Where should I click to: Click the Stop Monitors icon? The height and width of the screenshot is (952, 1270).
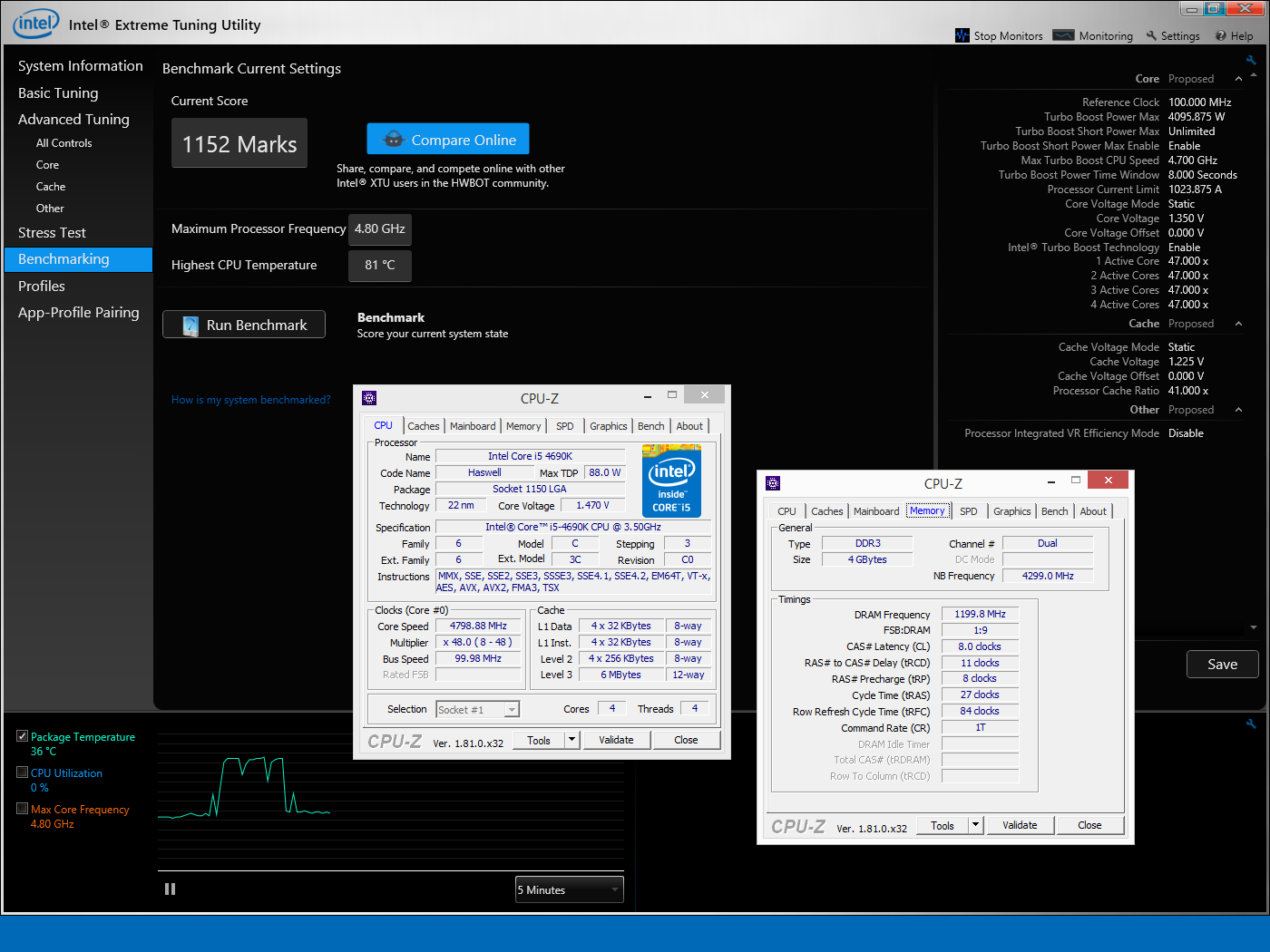962,35
